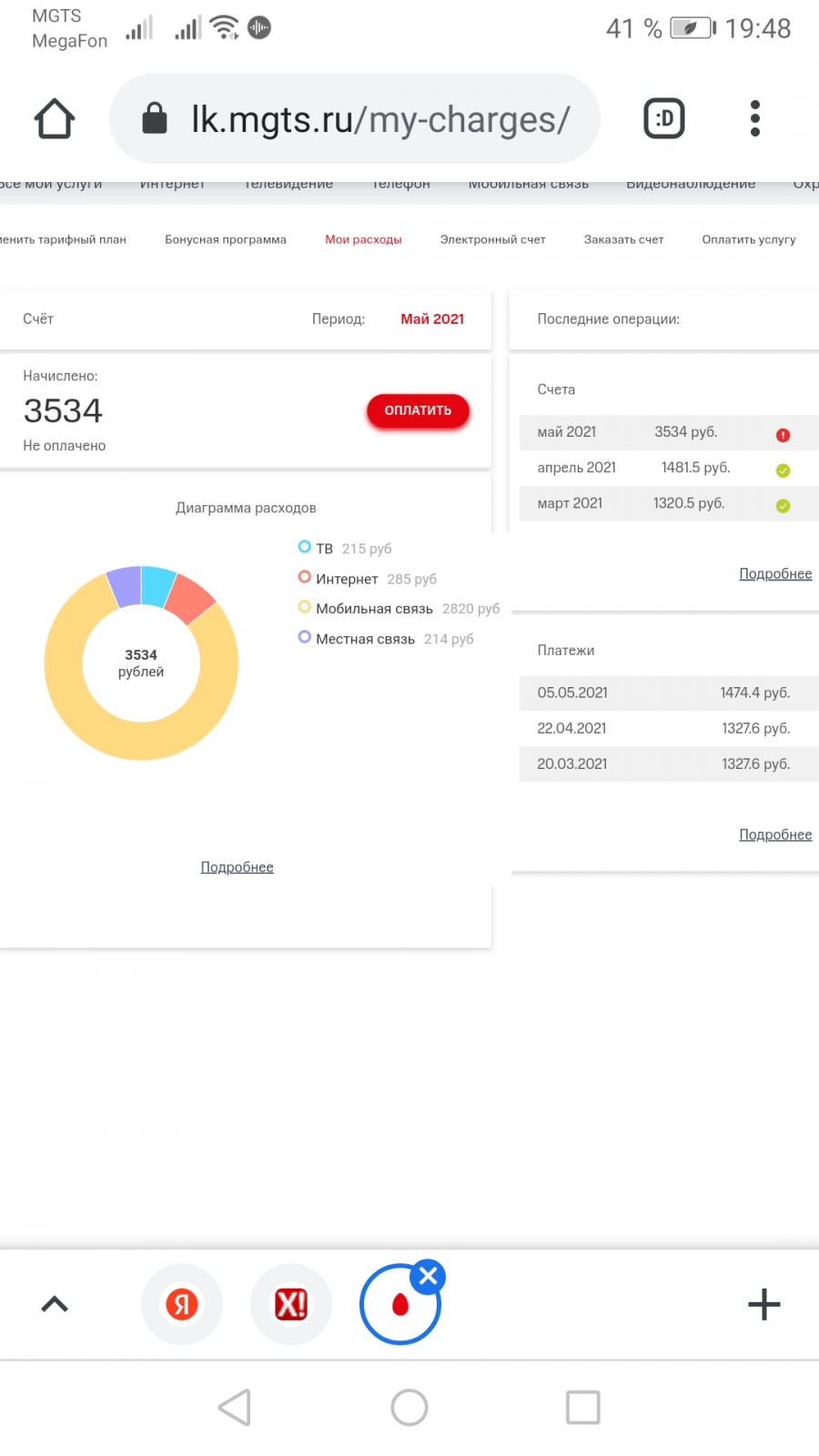Open the Заказать счет submenu
Image resolution: width=819 pixels, height=1456 pixels.
pos(623,239)
